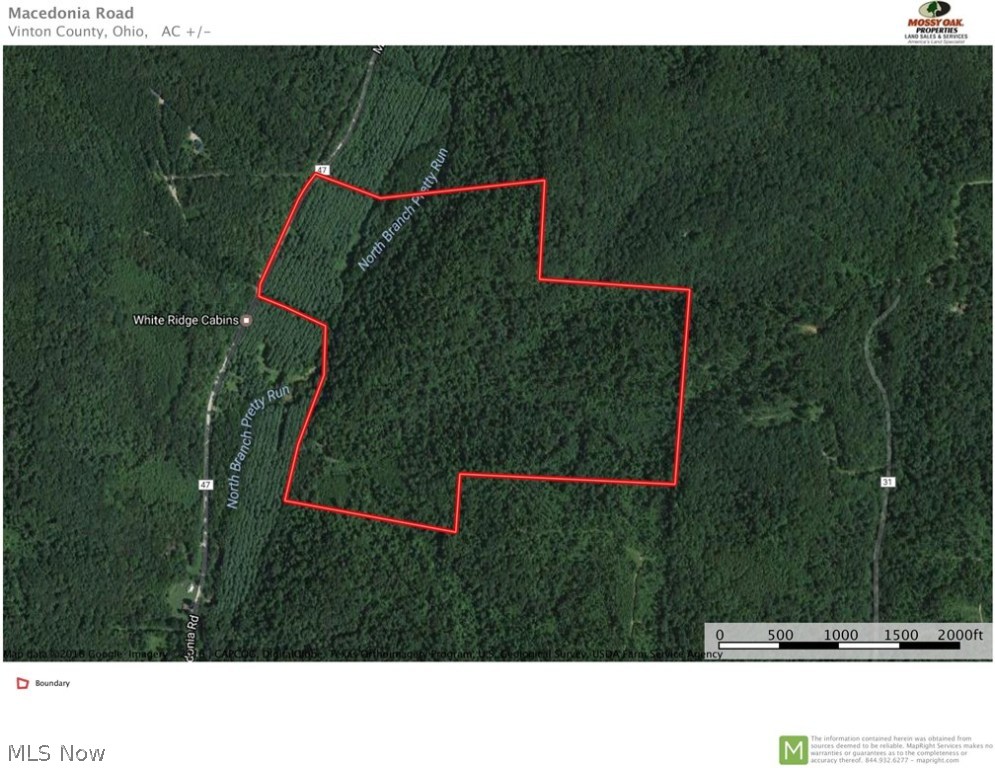Click the 500 mark on scale bar
This screenshot has width=995, height=768.
781,635
